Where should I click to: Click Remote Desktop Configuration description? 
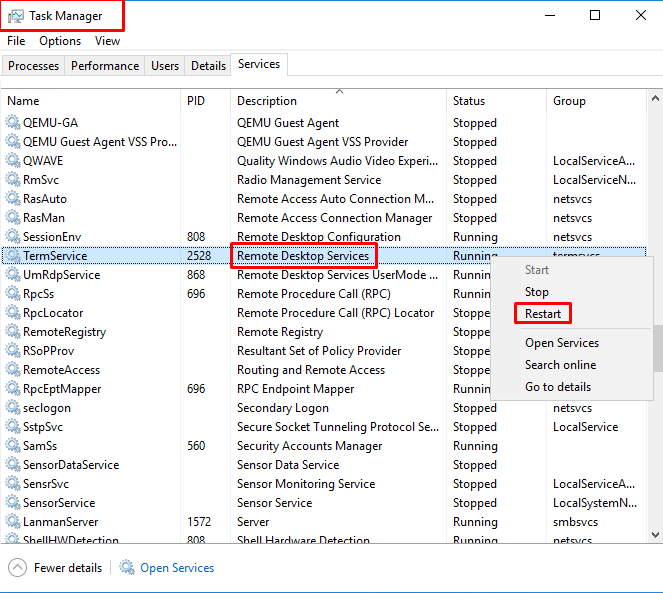click(x=319, y=237)
